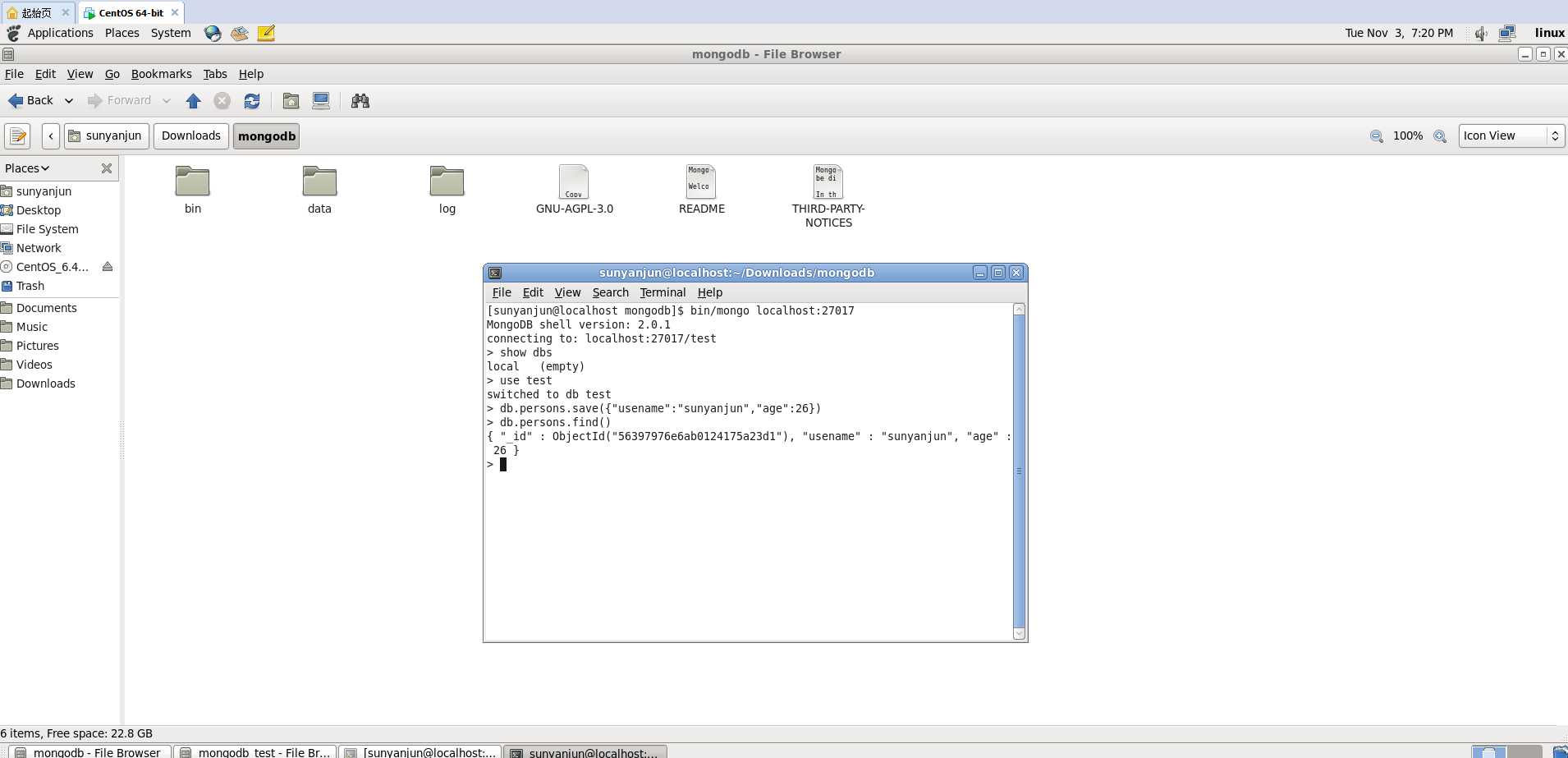Open the Applications menu
This screenshot has width=1568, height=758.
click(60, 33)
